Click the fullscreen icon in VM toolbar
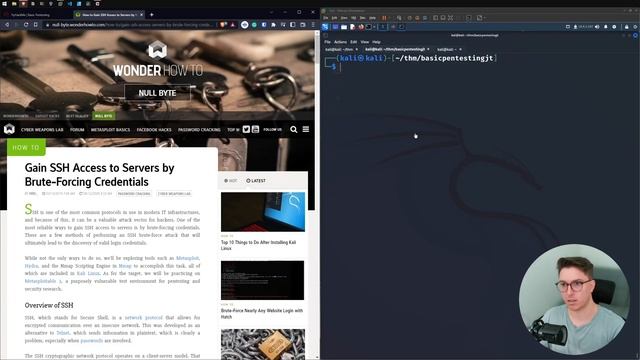The width and height of the screenshot is (640, 360). coord(450,18)
